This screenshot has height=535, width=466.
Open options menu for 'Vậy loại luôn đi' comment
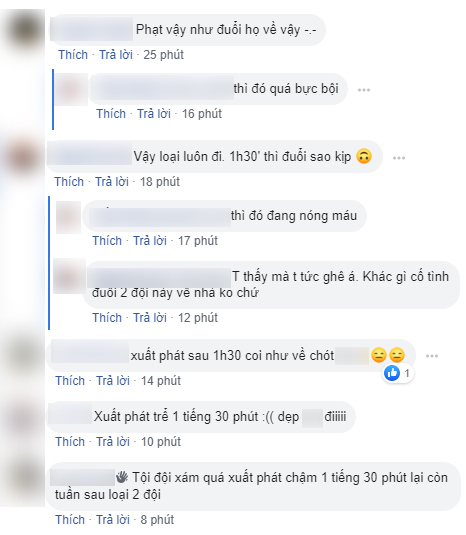pos(398,158)
